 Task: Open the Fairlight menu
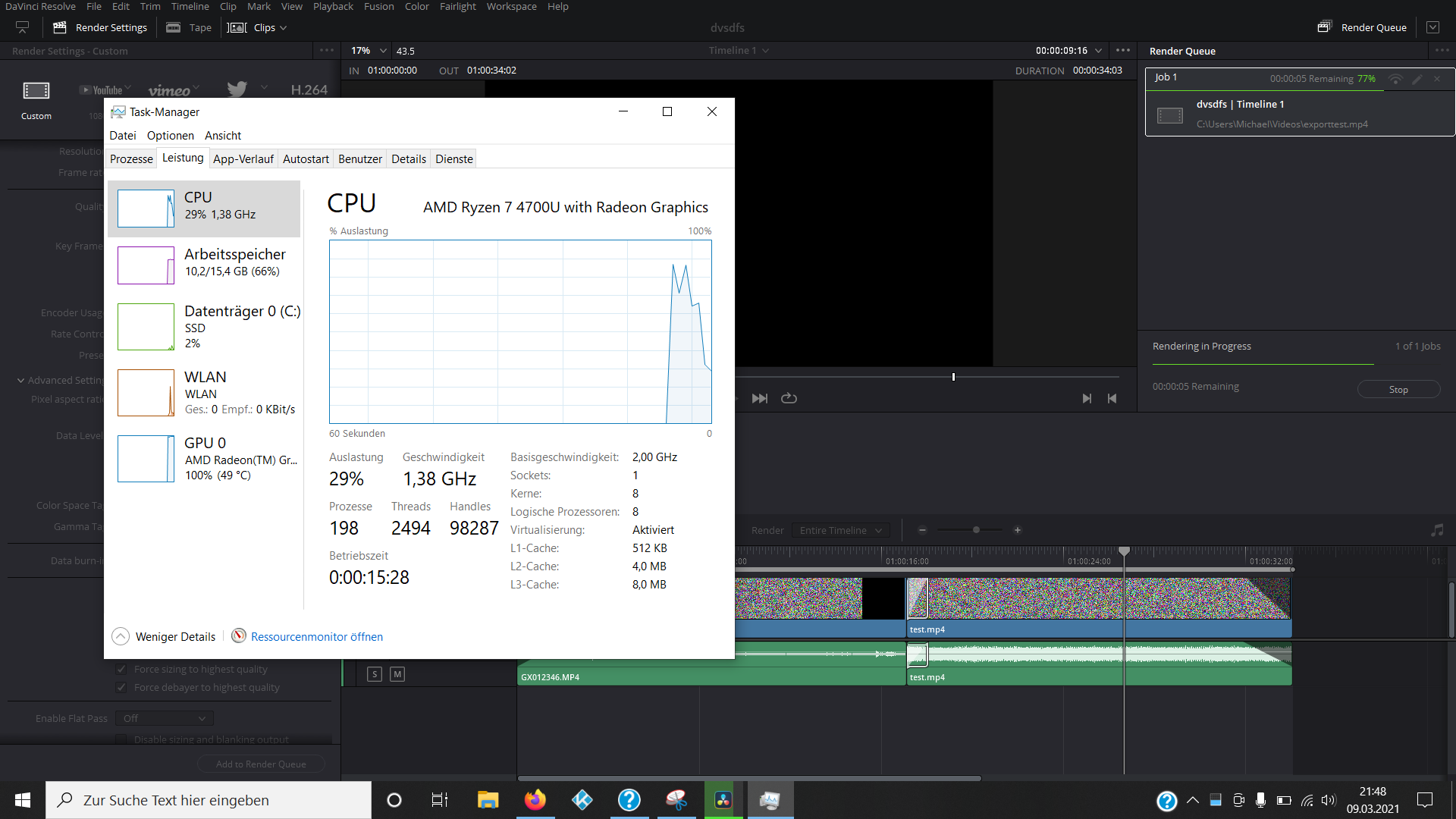458,6
